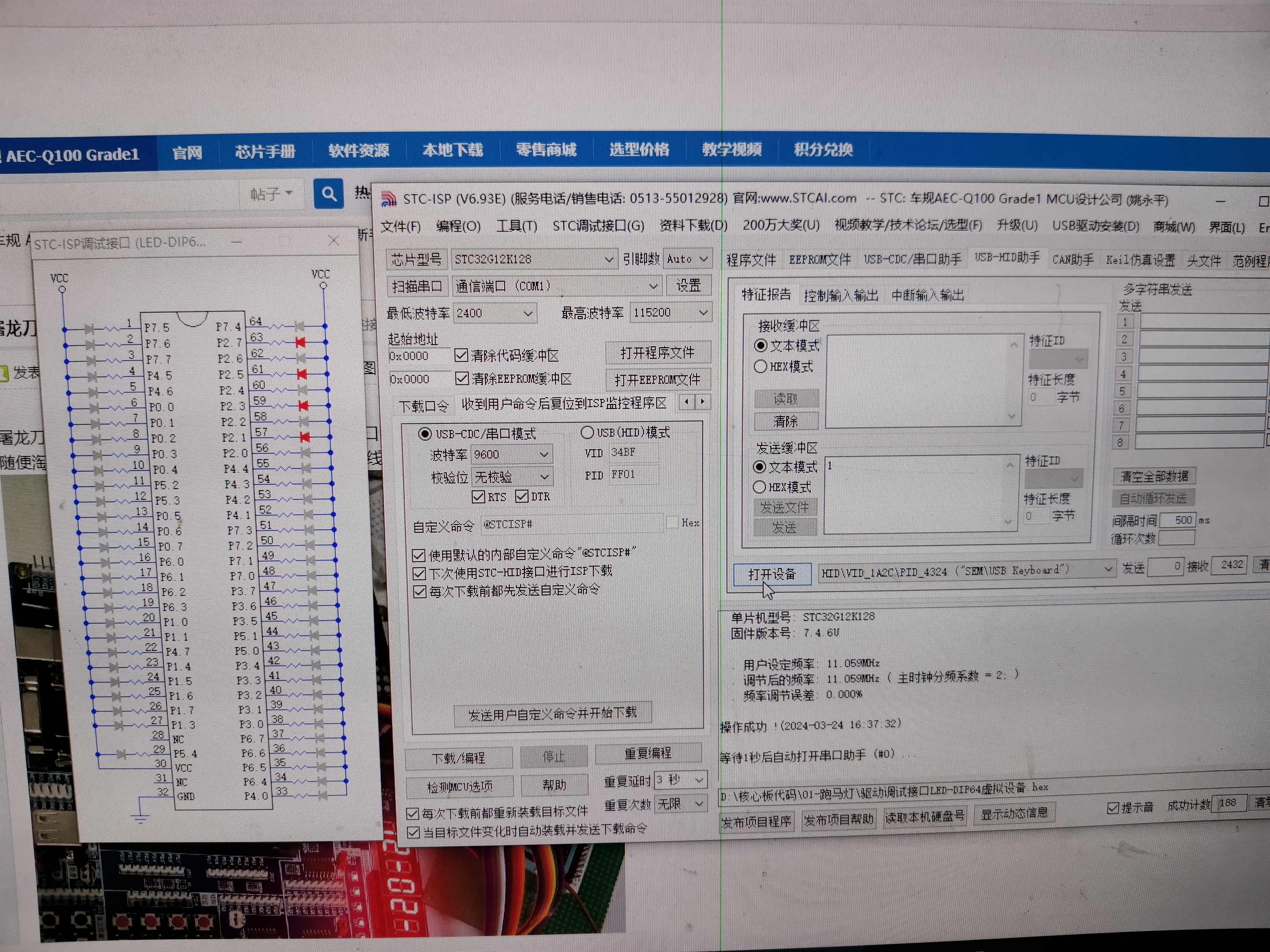This screenshot has width=1270, height=952.
Task: Click red LED on pin 63 P2.7
Action: pyautogui.click(x=300, y=342)
